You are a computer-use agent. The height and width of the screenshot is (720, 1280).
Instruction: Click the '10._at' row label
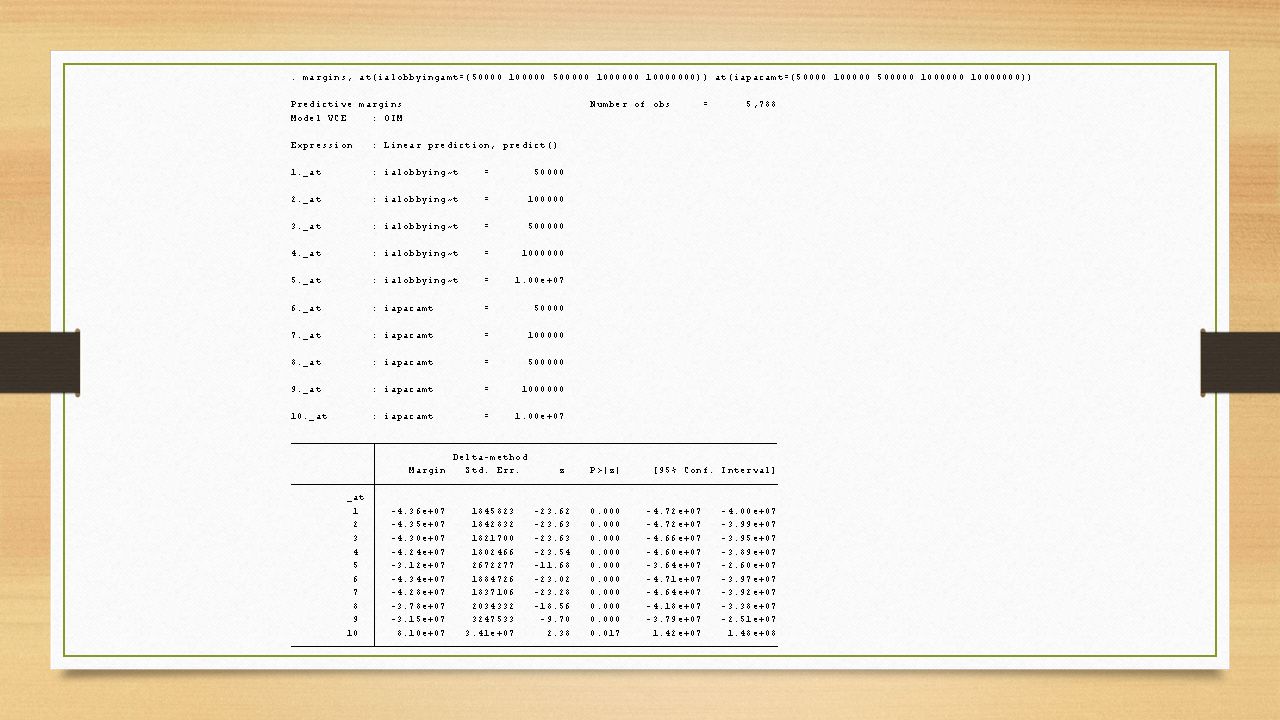point(309,416)
